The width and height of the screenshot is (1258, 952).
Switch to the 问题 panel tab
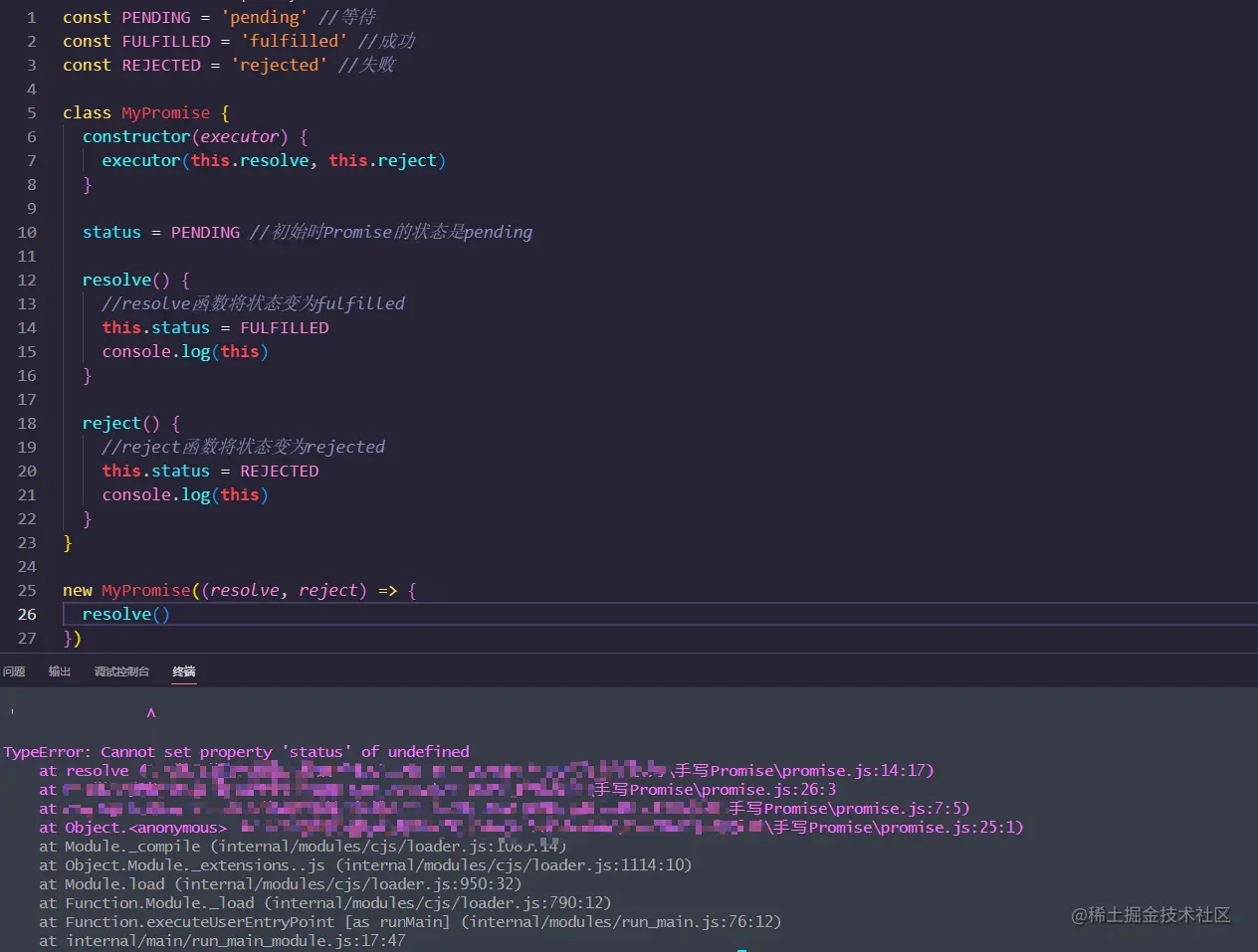pyautogui.click(x=14, y=671)
